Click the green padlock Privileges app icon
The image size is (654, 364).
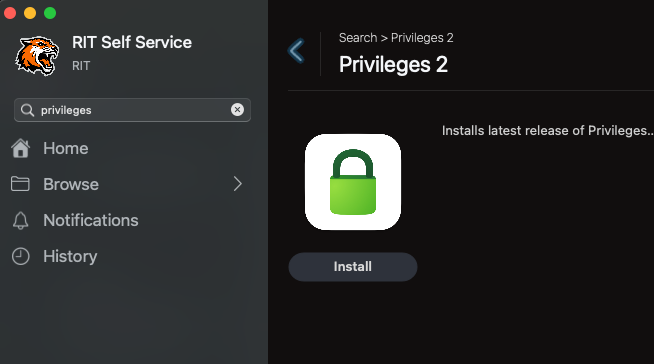click(353, 182)
